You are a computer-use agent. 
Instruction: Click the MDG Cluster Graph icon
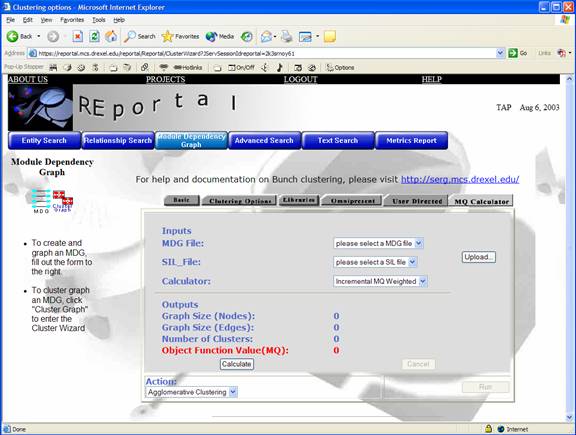pos(52,201)
